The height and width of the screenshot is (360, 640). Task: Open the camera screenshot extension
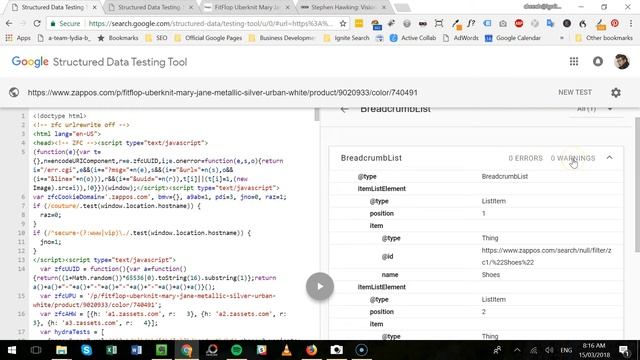[x=503, y=24]
